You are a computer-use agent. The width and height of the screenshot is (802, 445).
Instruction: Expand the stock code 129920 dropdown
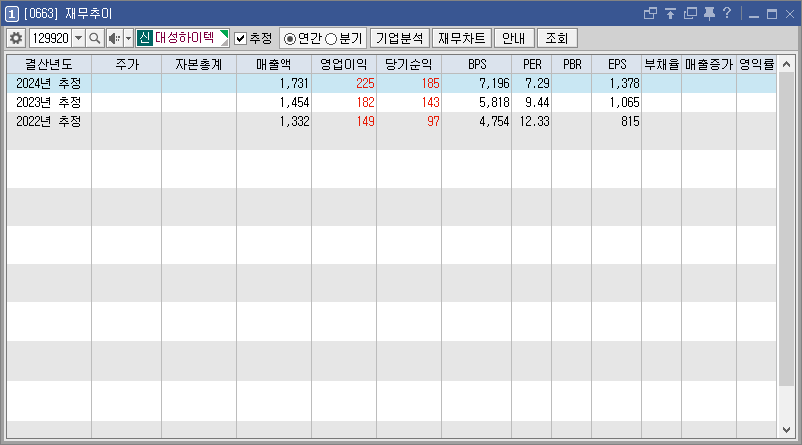(78, 38)
